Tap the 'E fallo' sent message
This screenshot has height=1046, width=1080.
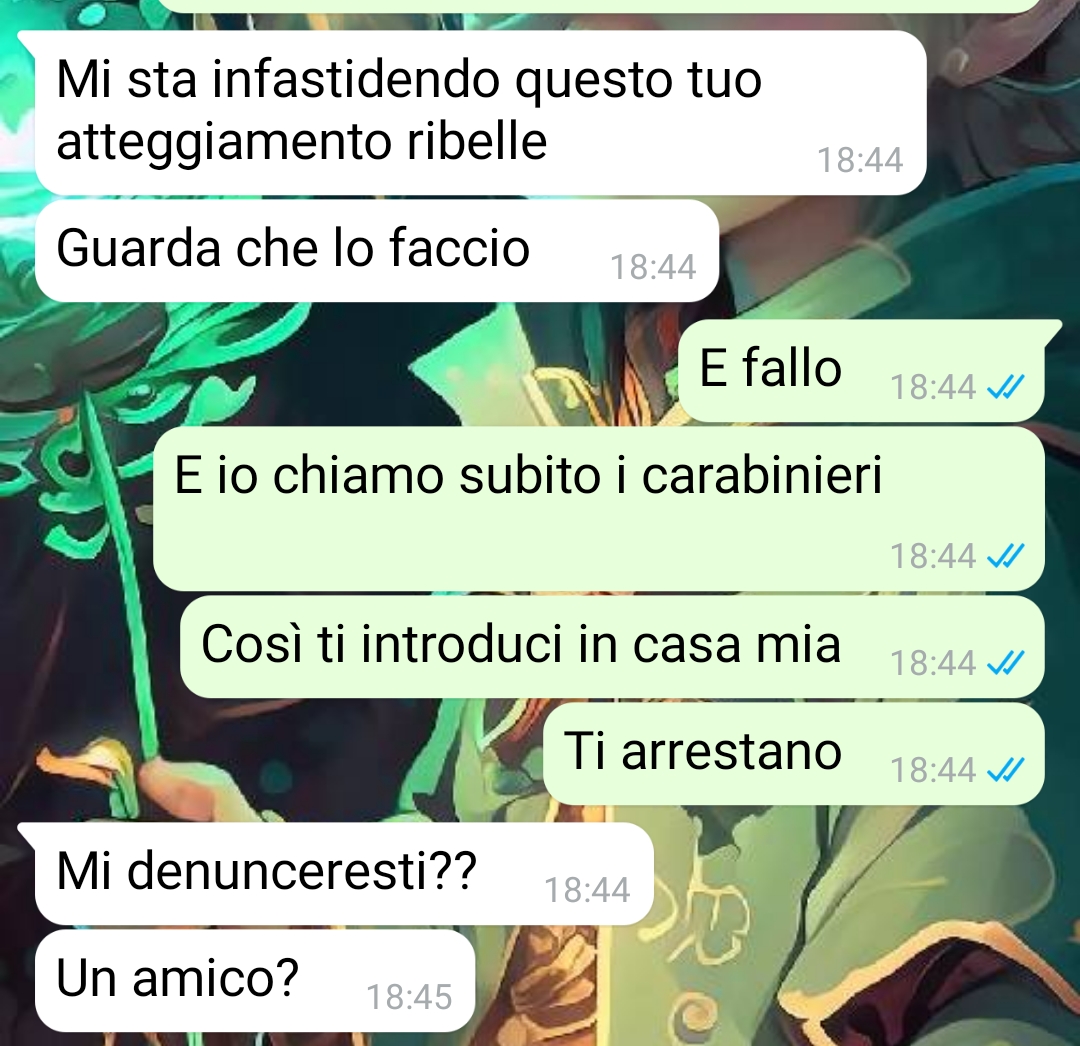click(x=862, y=370)
